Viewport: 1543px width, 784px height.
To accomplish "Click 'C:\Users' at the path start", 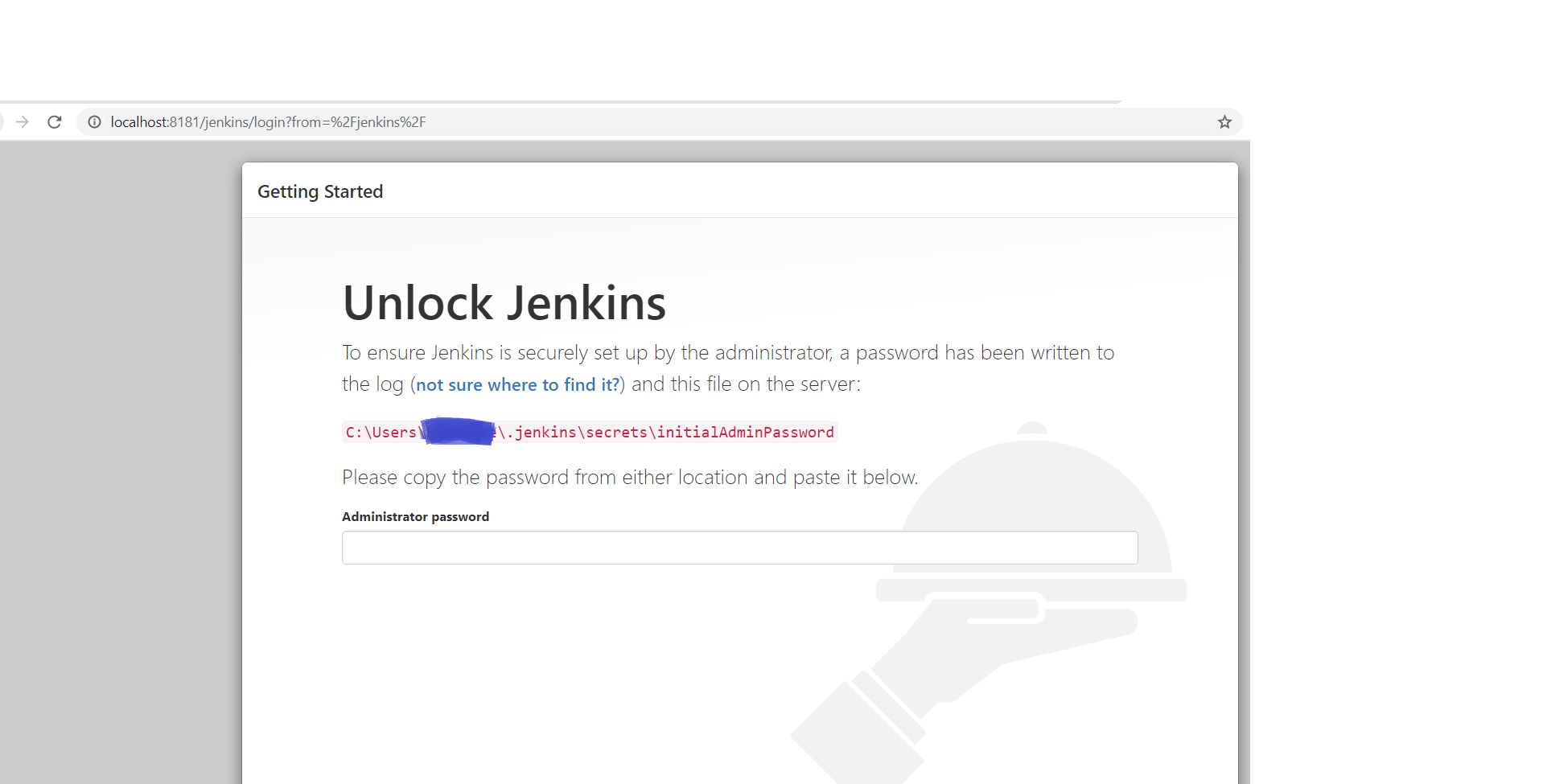I will (381, 433).
